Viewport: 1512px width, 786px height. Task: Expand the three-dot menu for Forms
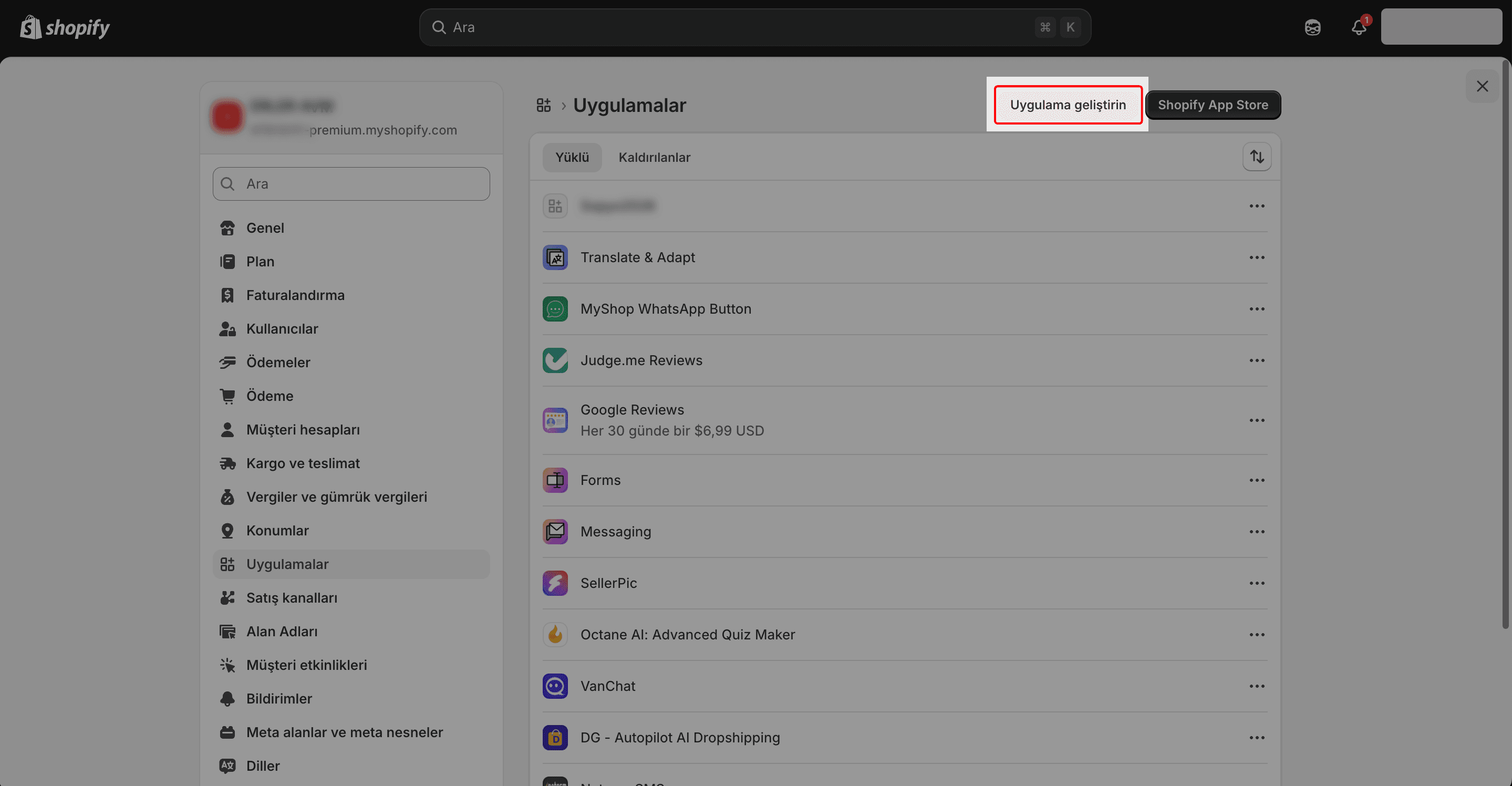click(1257, 480)
